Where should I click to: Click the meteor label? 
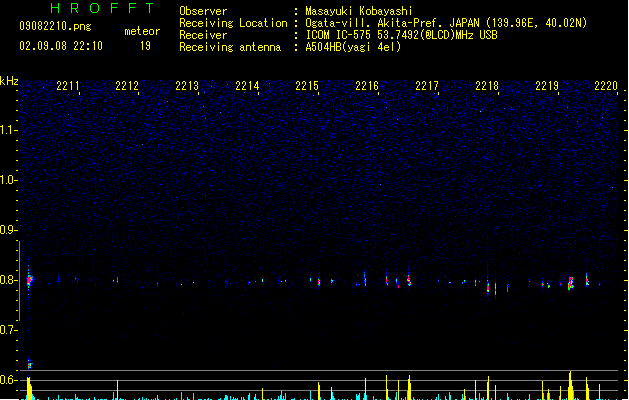pos(142,31)
